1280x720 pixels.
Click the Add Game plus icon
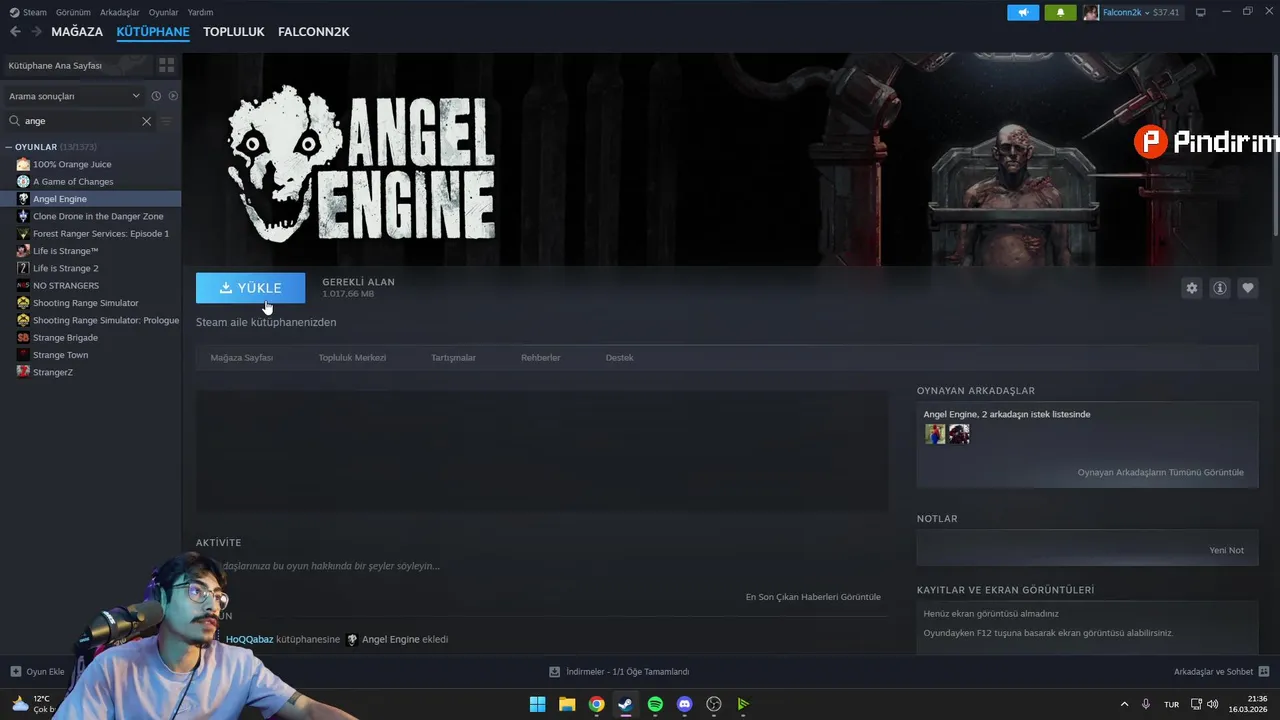pos(15,671)
